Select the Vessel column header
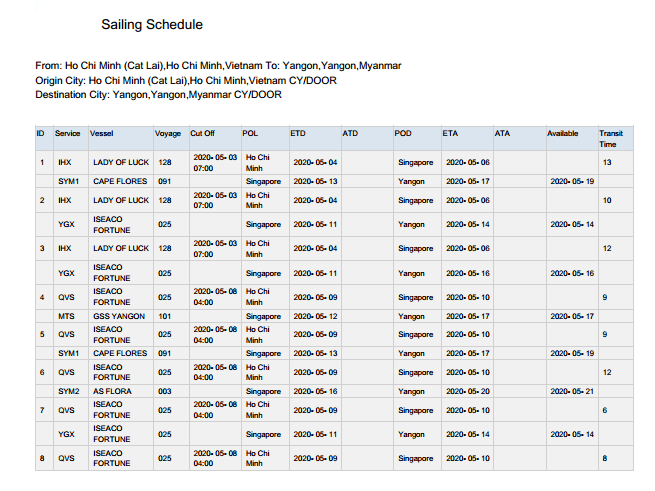 pyautogui.click(x=103, y=133)
